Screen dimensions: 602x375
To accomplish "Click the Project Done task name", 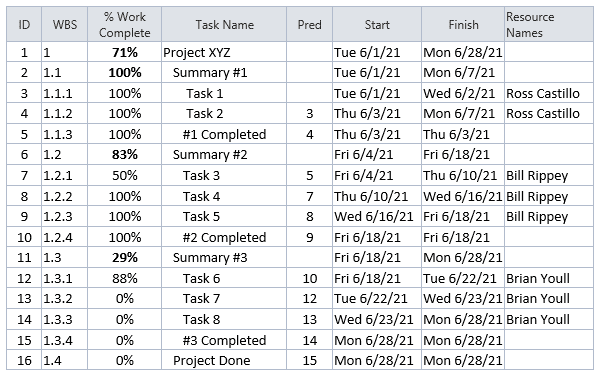I will [x=212, y=360].
